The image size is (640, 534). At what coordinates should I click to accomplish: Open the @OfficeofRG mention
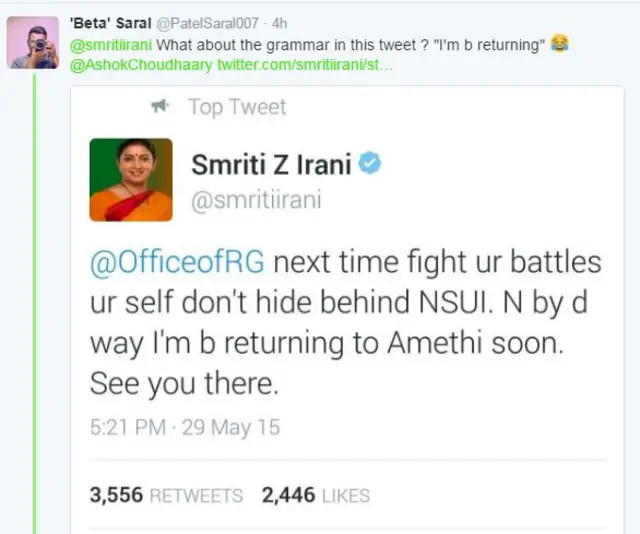tap(177, 264)
